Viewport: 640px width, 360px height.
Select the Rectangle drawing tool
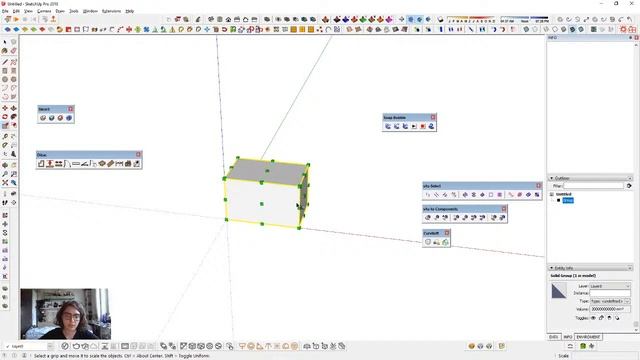click(x=5, y=71)
